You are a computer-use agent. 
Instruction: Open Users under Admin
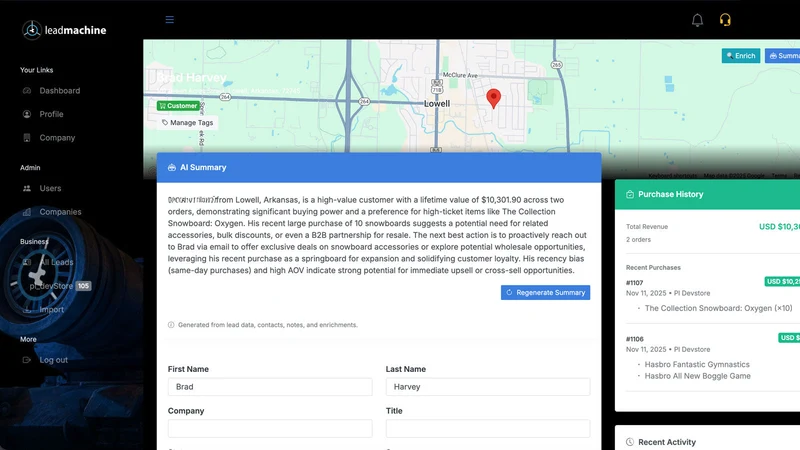pyautogui.click(x=50, y=188)
